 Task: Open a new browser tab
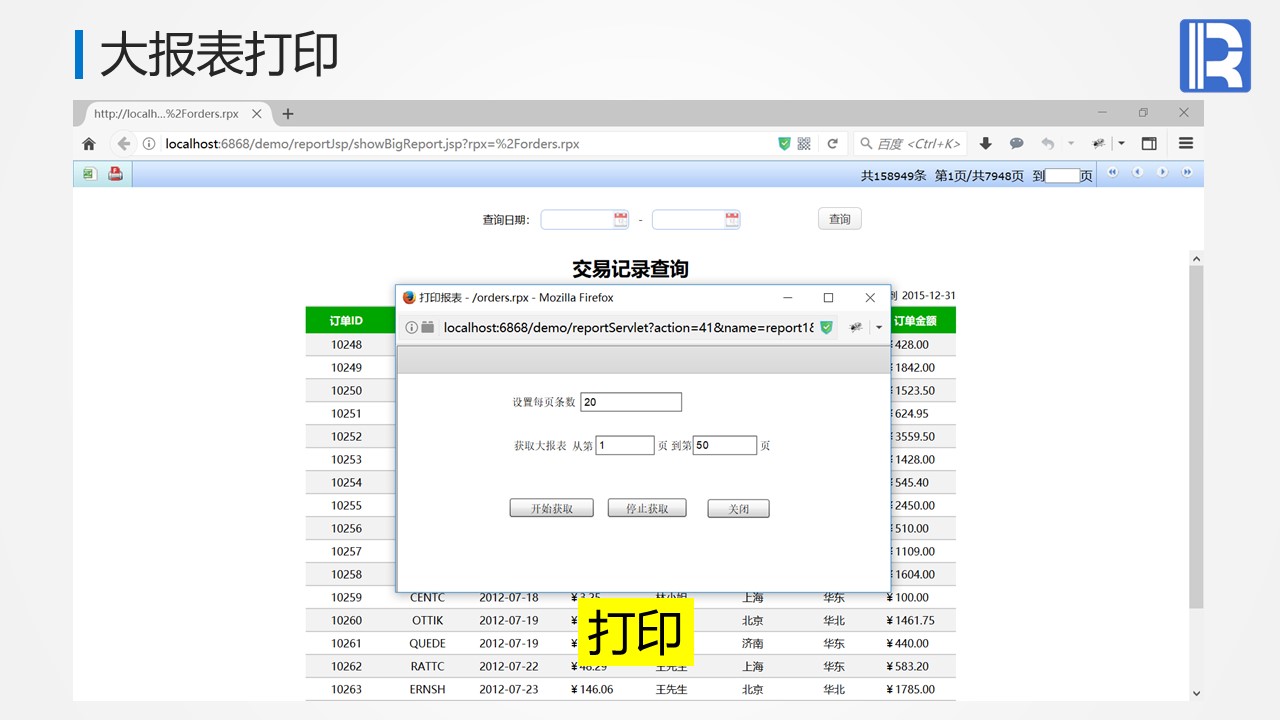tap(288, 114)
